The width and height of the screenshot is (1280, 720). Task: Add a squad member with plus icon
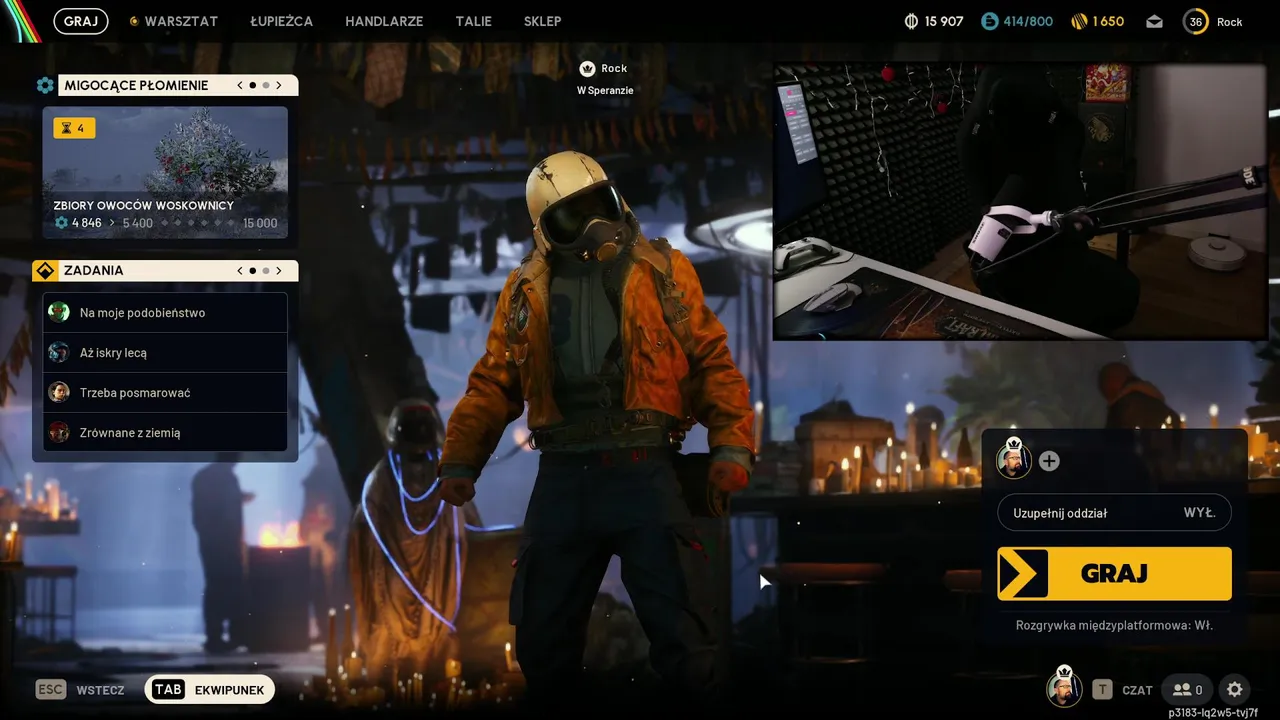1049,461
